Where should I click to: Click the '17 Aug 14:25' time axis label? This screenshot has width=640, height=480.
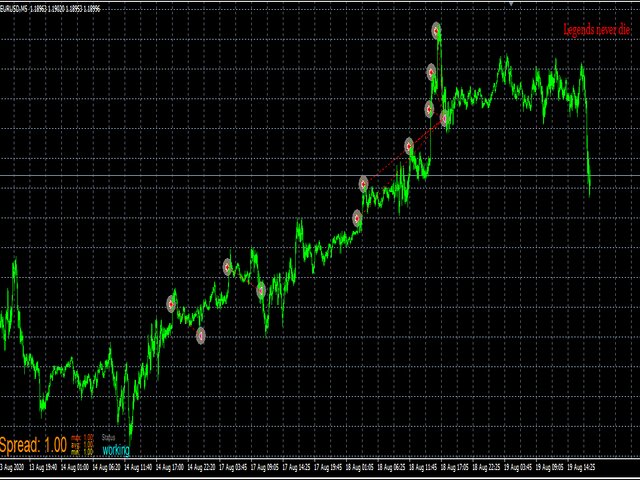pyautogui.click(x=297, y=467)
